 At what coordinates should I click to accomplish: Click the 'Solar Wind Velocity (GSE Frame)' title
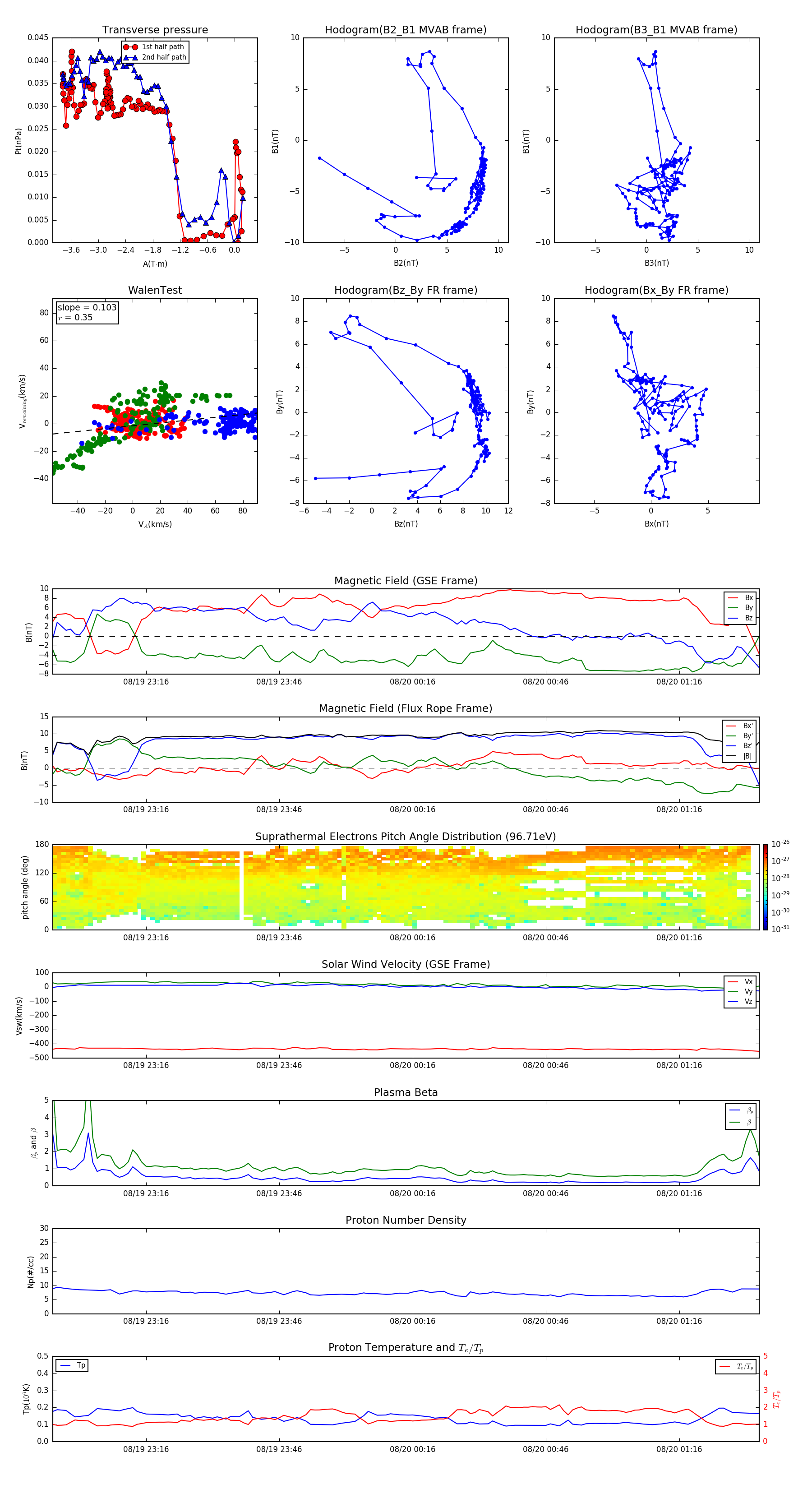point(406,965)
